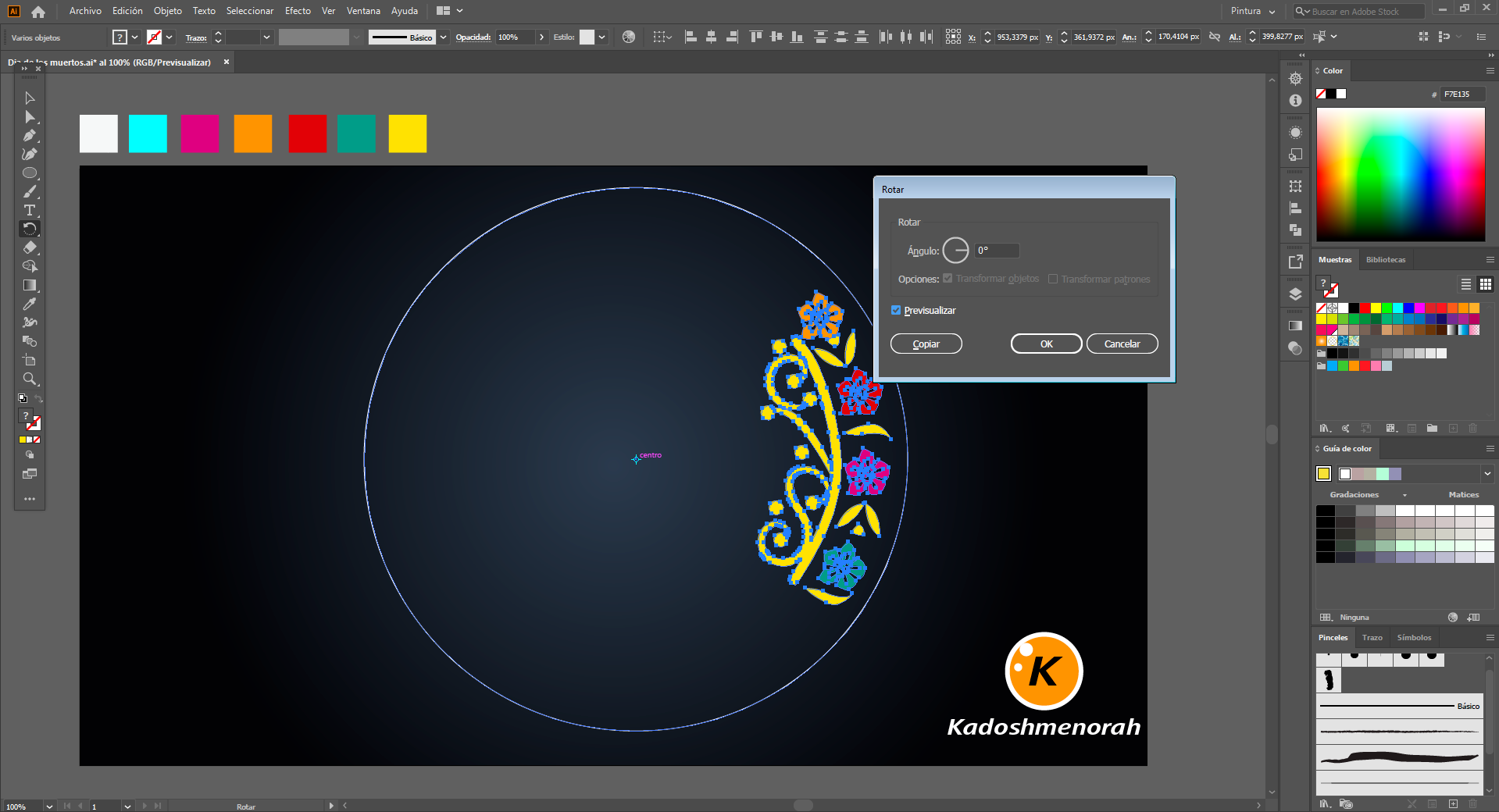Select the Eyedropper tool
This screenshot has width=1499, height=812.
click(30, 304)
